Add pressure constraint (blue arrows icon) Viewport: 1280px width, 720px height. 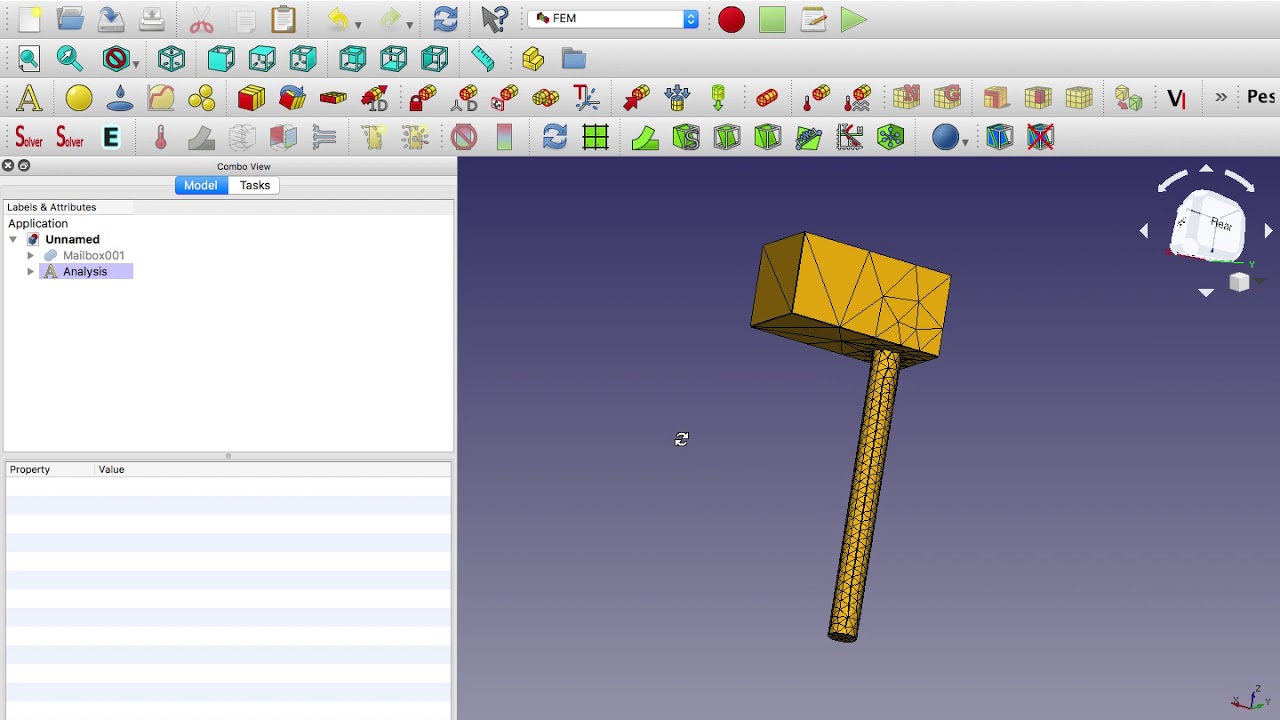pos(677,98)
